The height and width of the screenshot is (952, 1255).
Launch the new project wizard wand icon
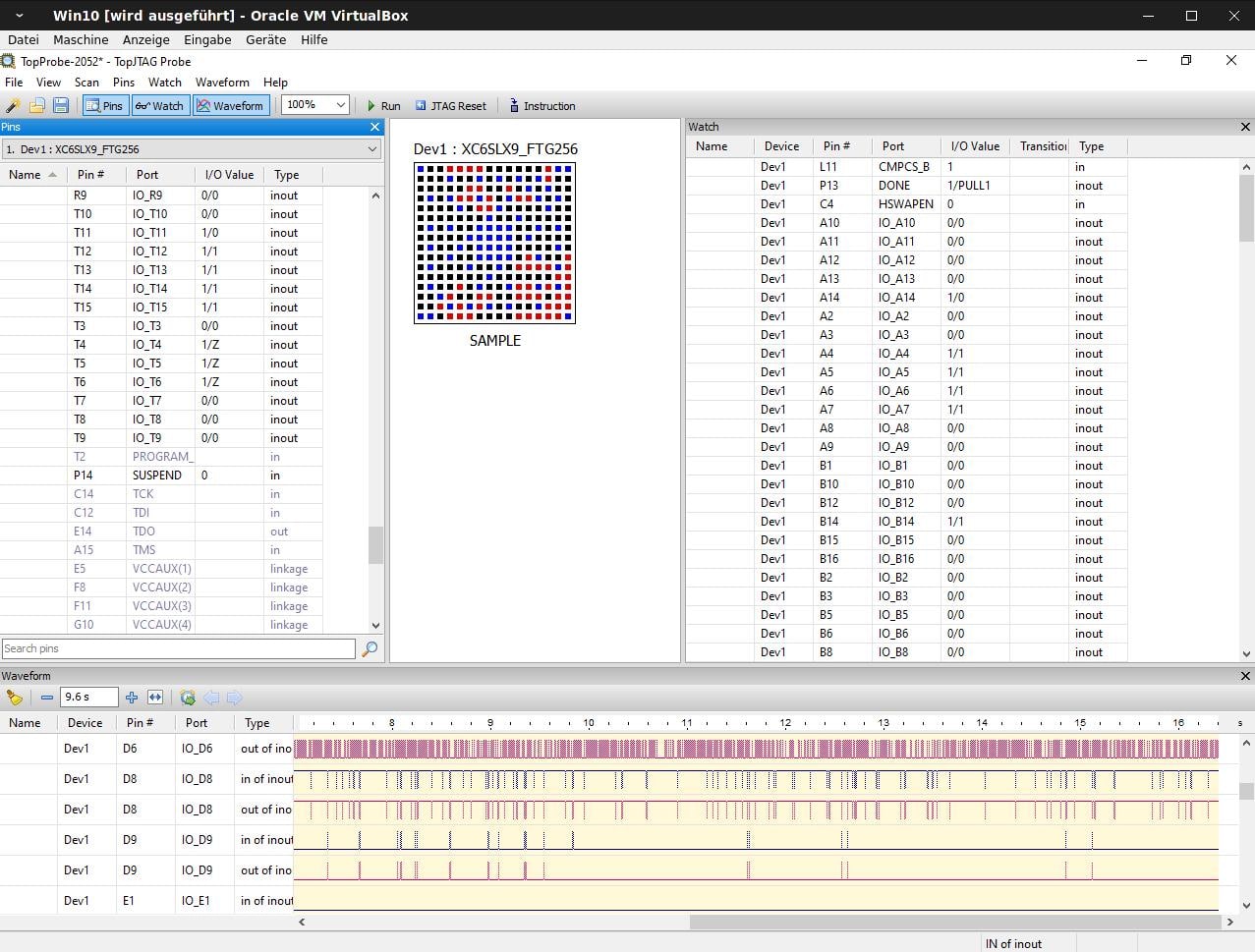14,105
